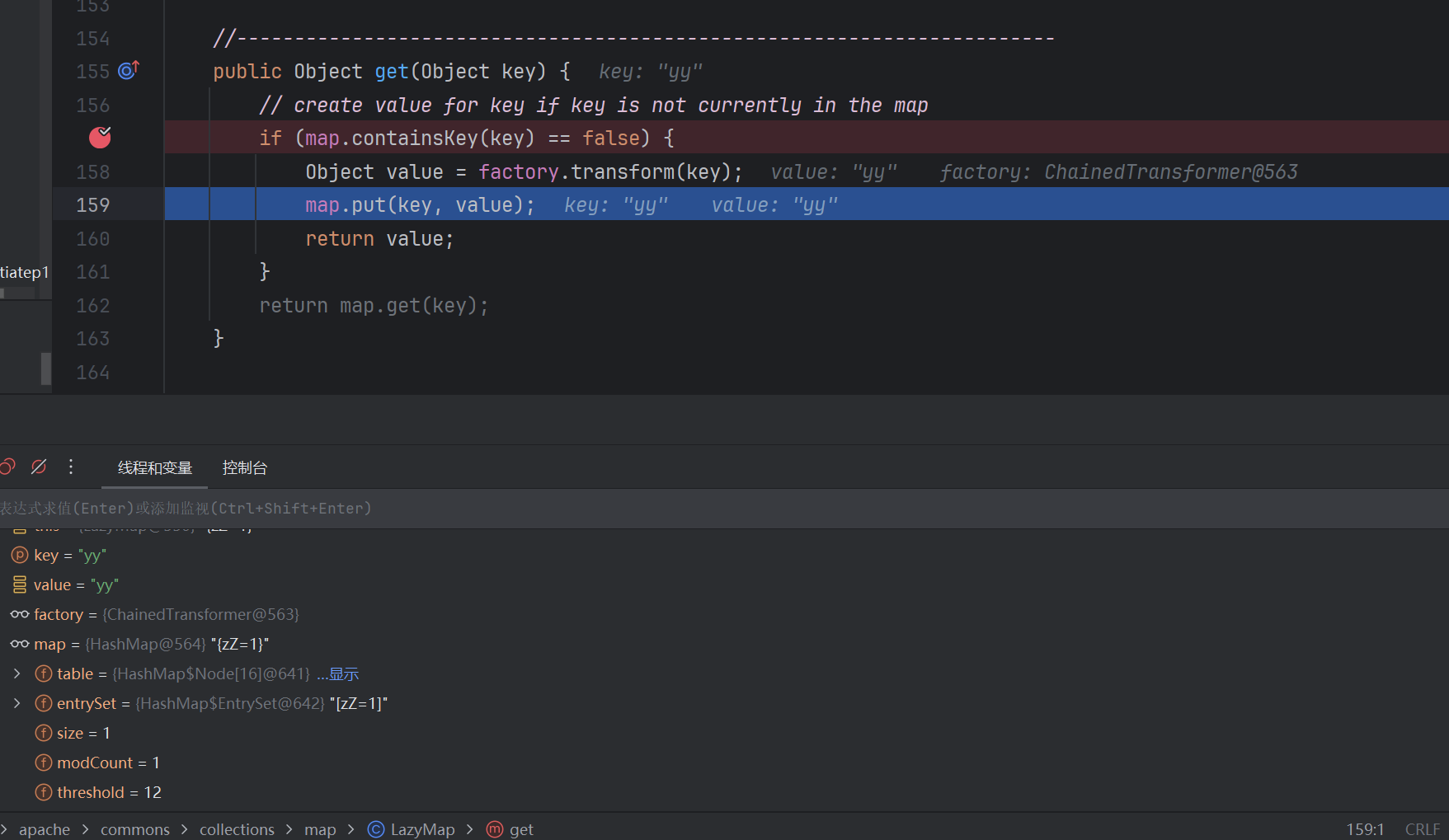Open the LazyMap class breadcrumb
This screenshot has height=840, width=1449.
point(421,829)
